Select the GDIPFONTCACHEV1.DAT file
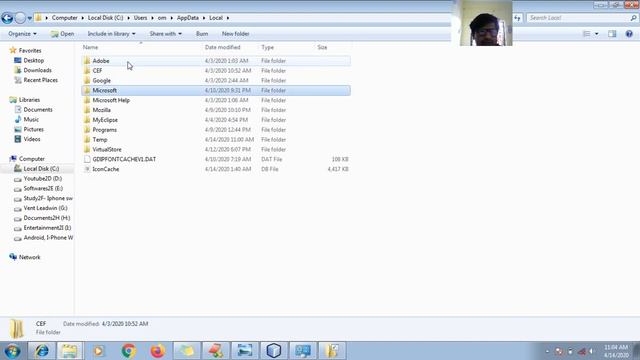Image resolution: width=640 pixels, height=360 pixels. coord(216,159)
